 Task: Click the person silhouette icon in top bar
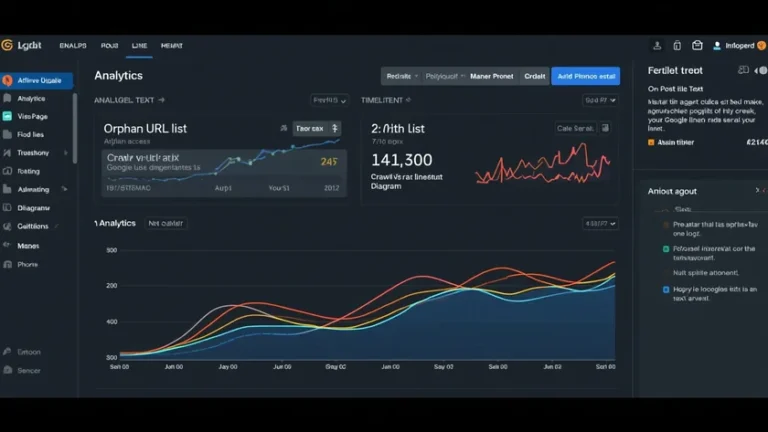tap(657, 46)
